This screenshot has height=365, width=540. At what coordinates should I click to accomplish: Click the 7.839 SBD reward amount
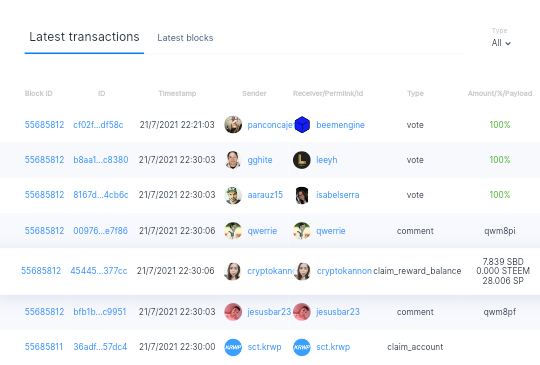pos(503,261)
